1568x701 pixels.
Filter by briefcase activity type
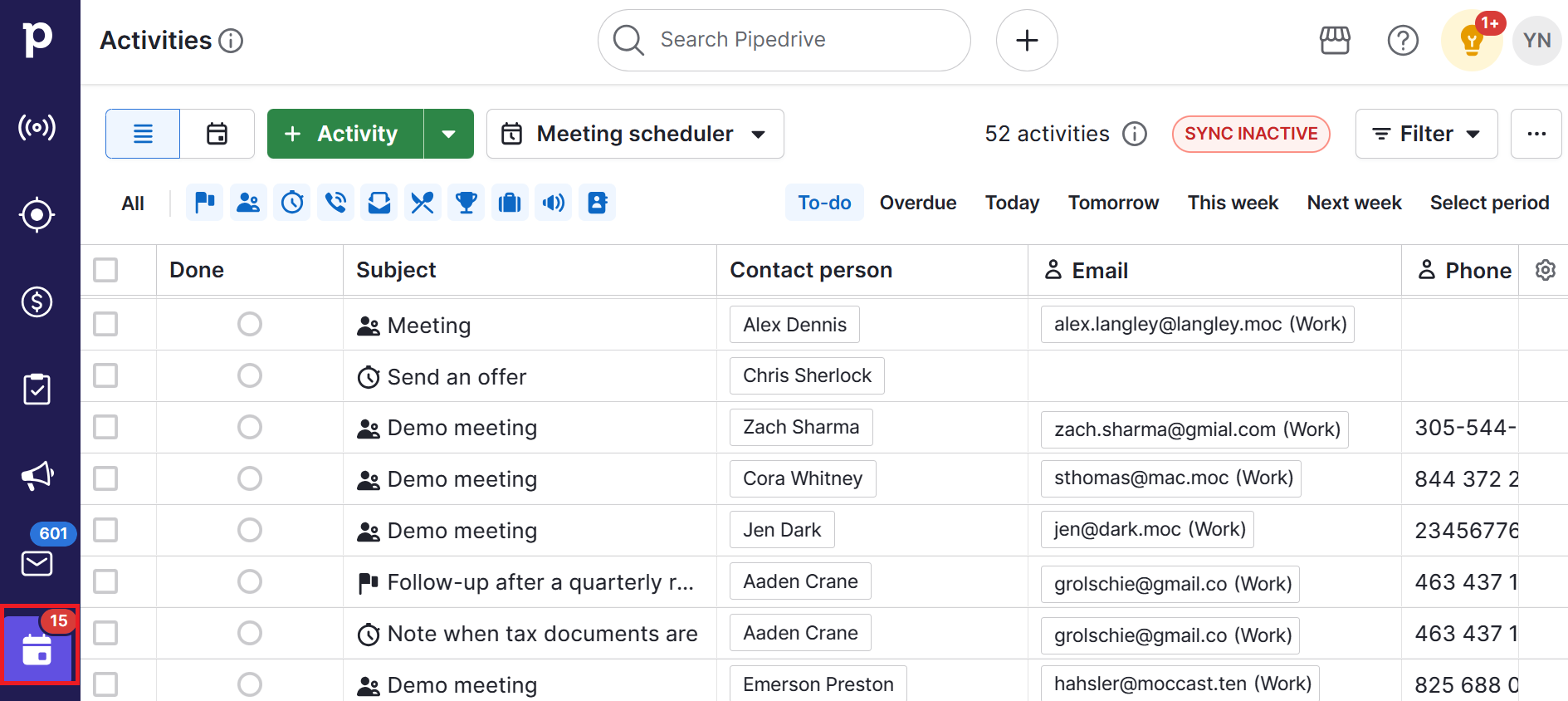[510, 203]
